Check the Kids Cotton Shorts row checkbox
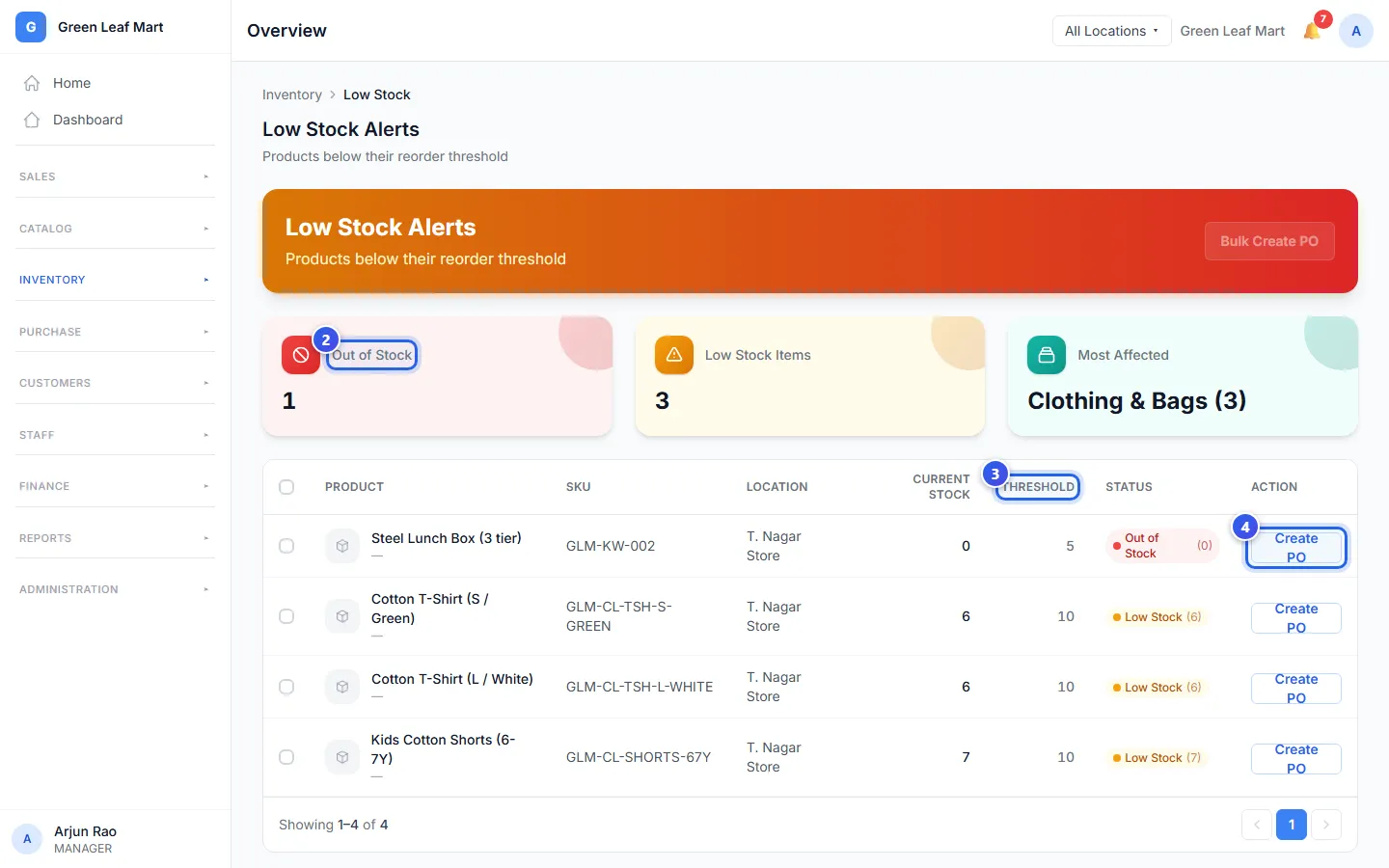This screenshot has width=1389, height=868. 286,757
